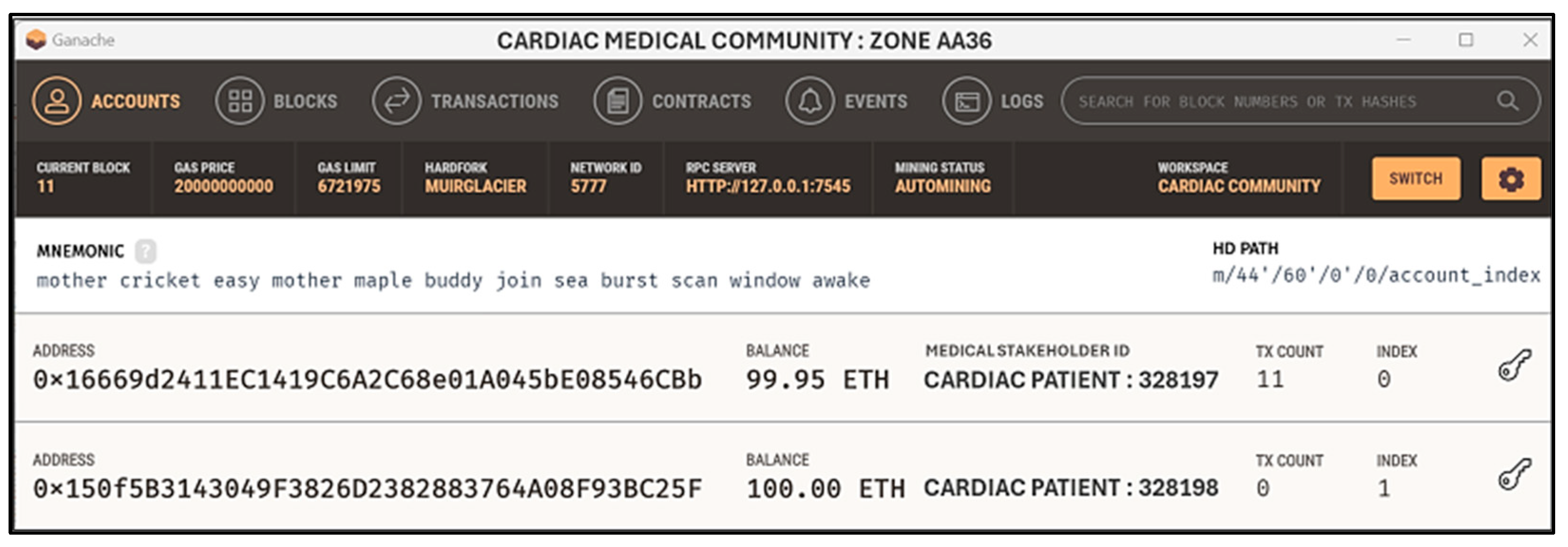Click the search magnifier icon

point(1507,100)
